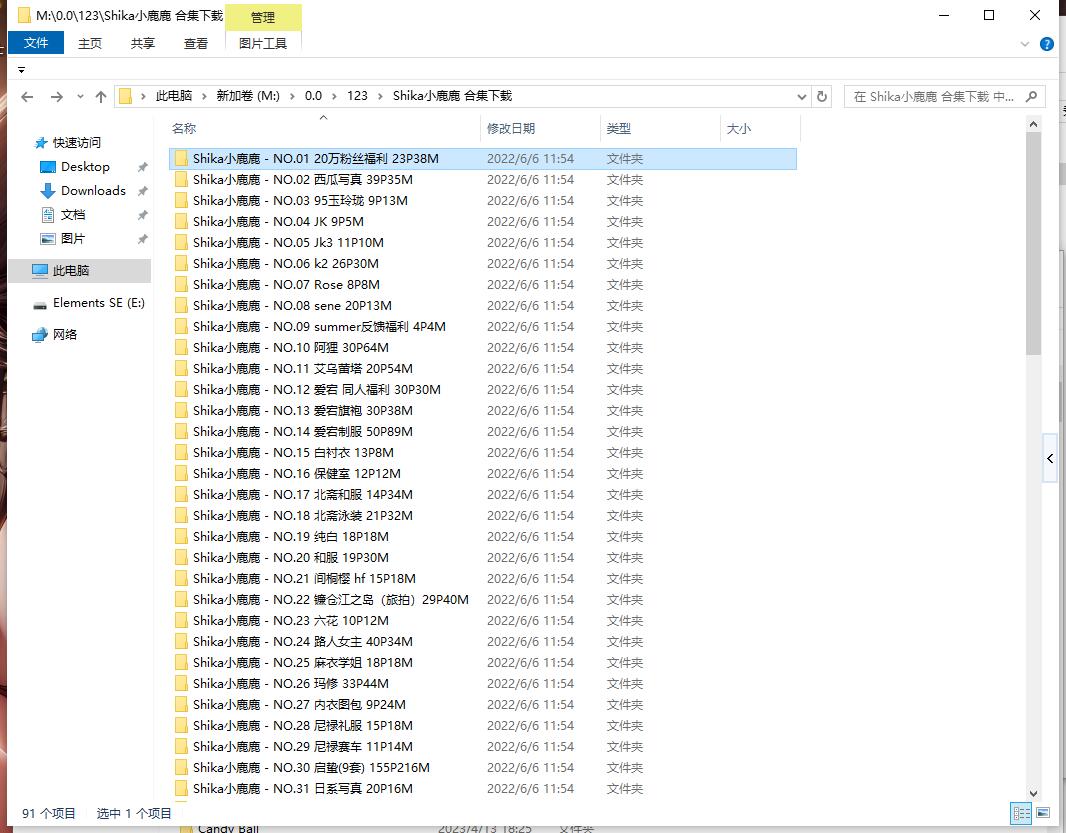Expand the ribbon with the chevron
Screen dimensions: 1066x833
(1025, 44)
